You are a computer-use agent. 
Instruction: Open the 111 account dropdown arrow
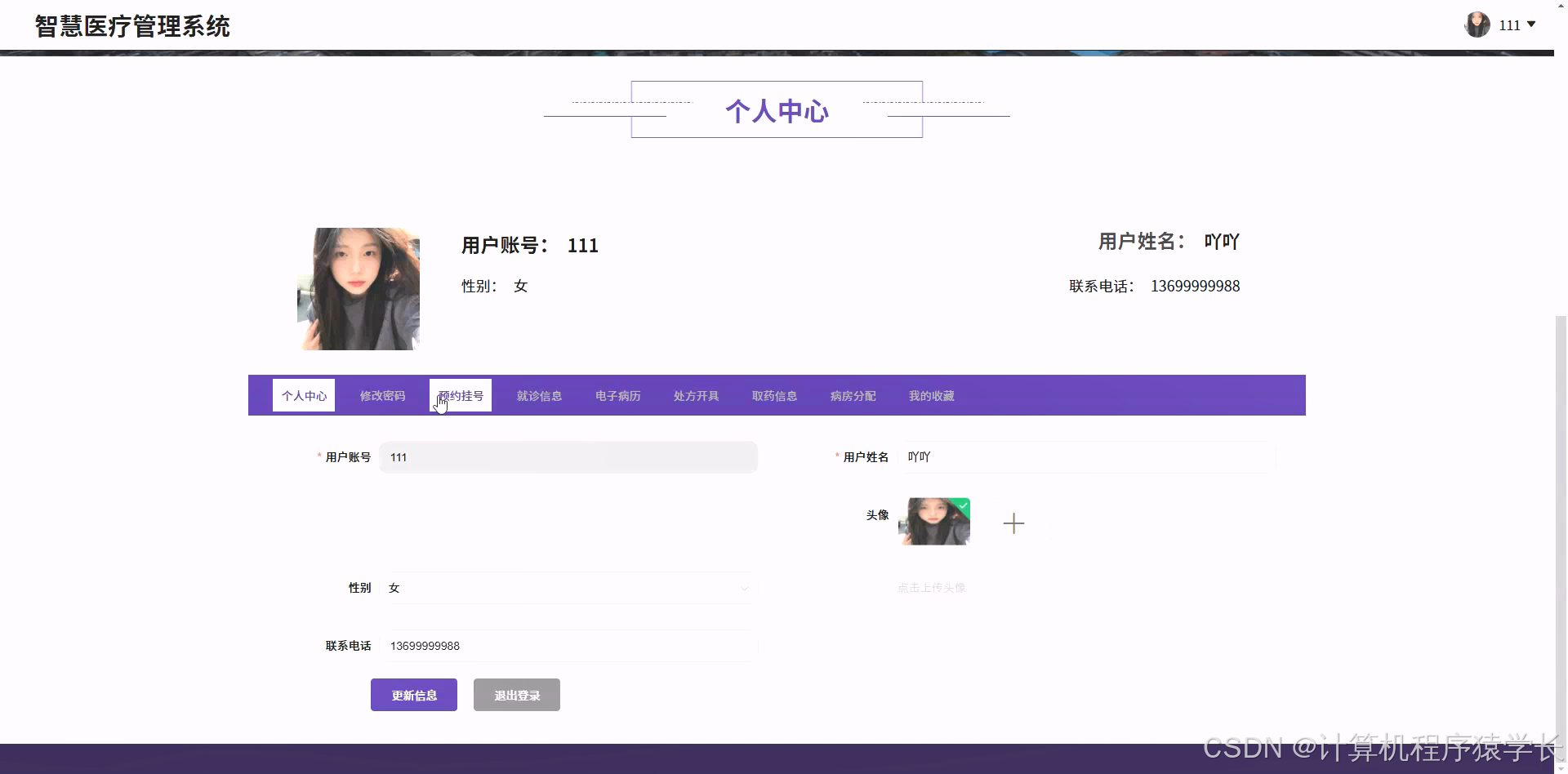click(x=1531, y=24)
